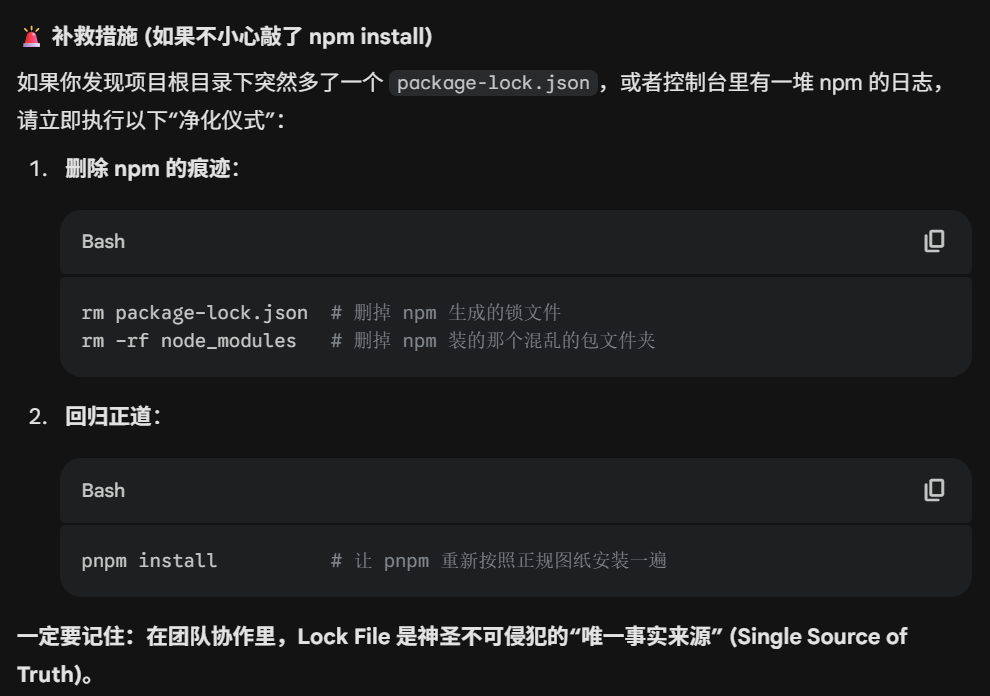
Task: Click the "pnpm install" command text
Action: [149, 560]
